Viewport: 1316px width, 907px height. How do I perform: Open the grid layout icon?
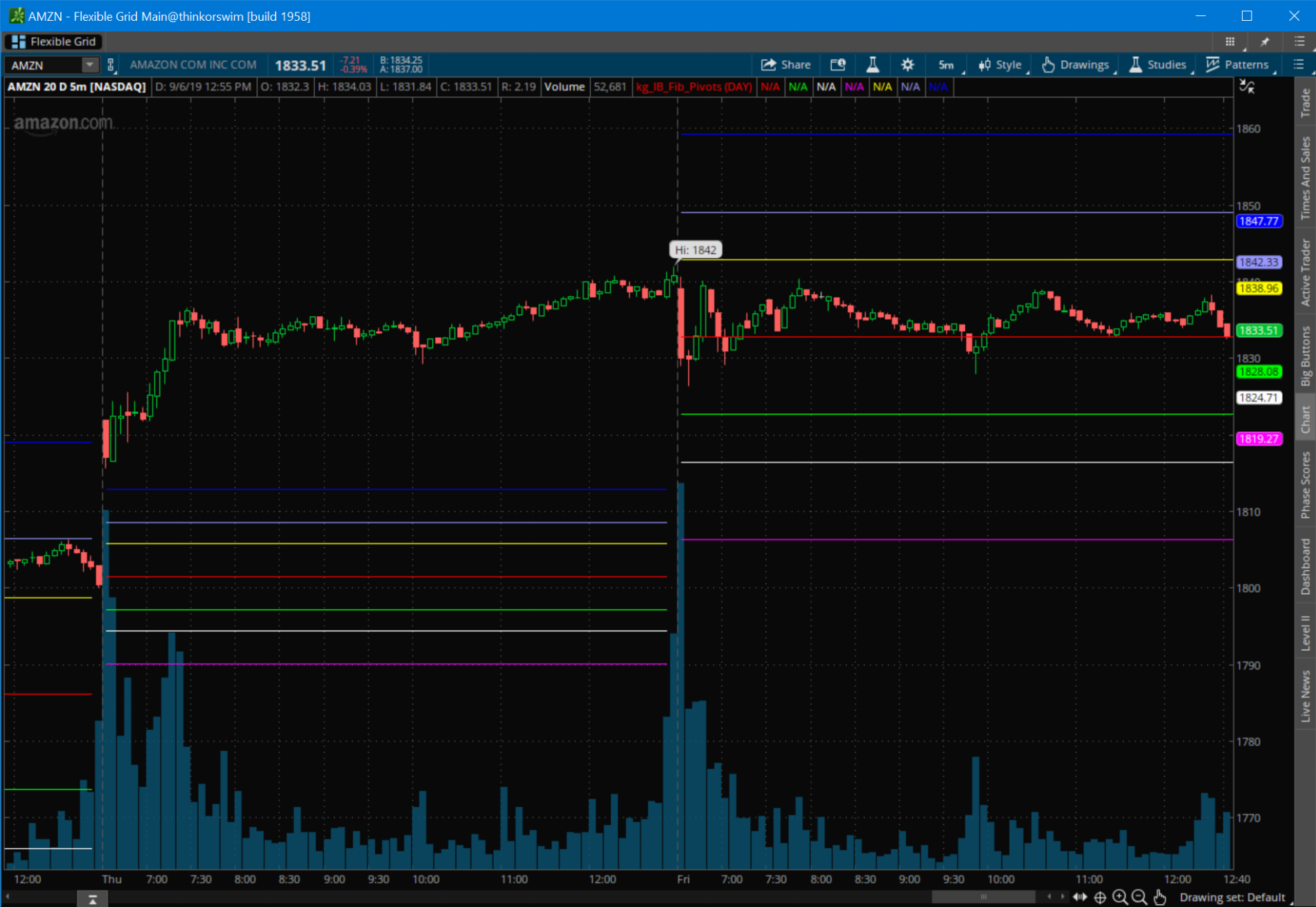tap(1230, 42)
